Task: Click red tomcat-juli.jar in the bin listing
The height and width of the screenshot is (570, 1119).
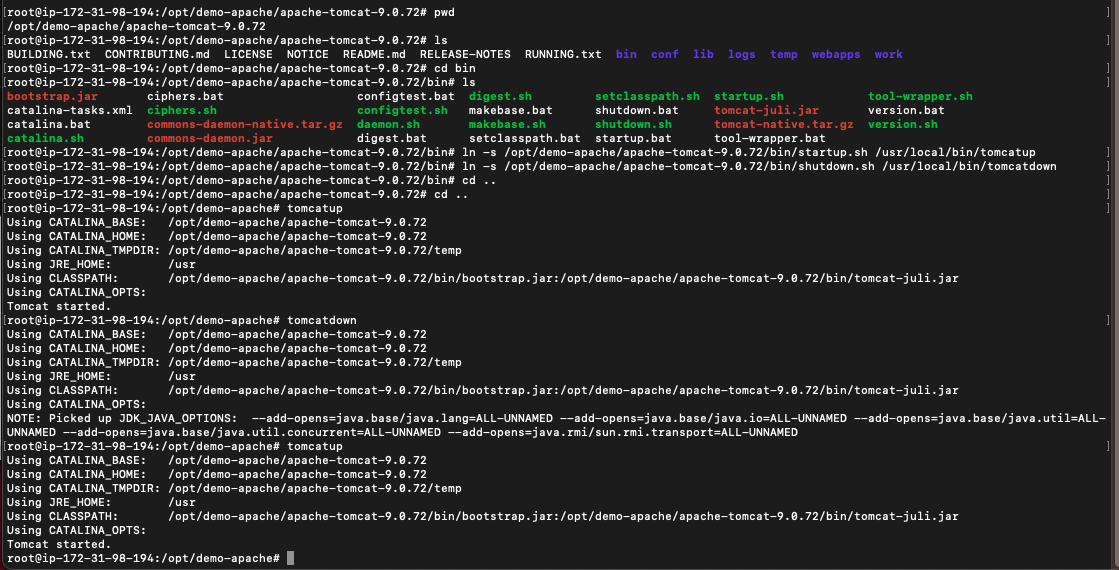Action: 766,111
